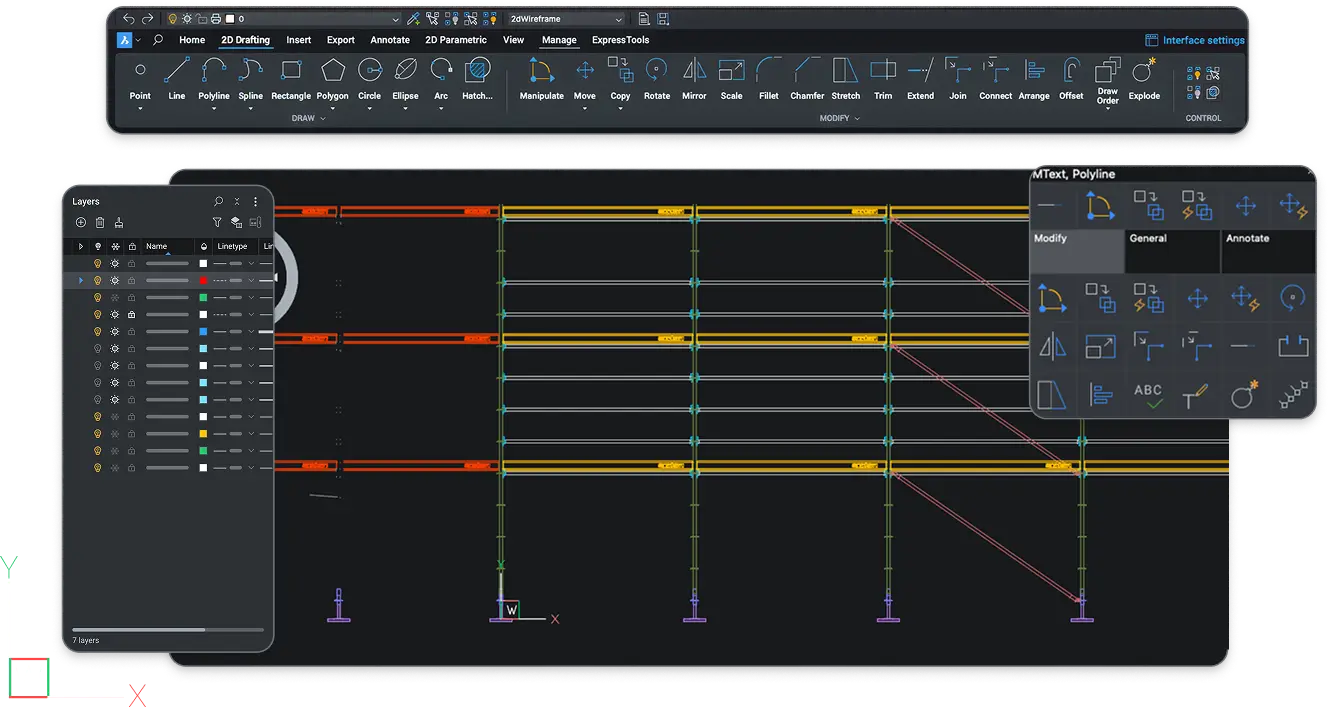Click the red color swatch of second layer
Screen dimensions: 1329x708
(203, 281)
